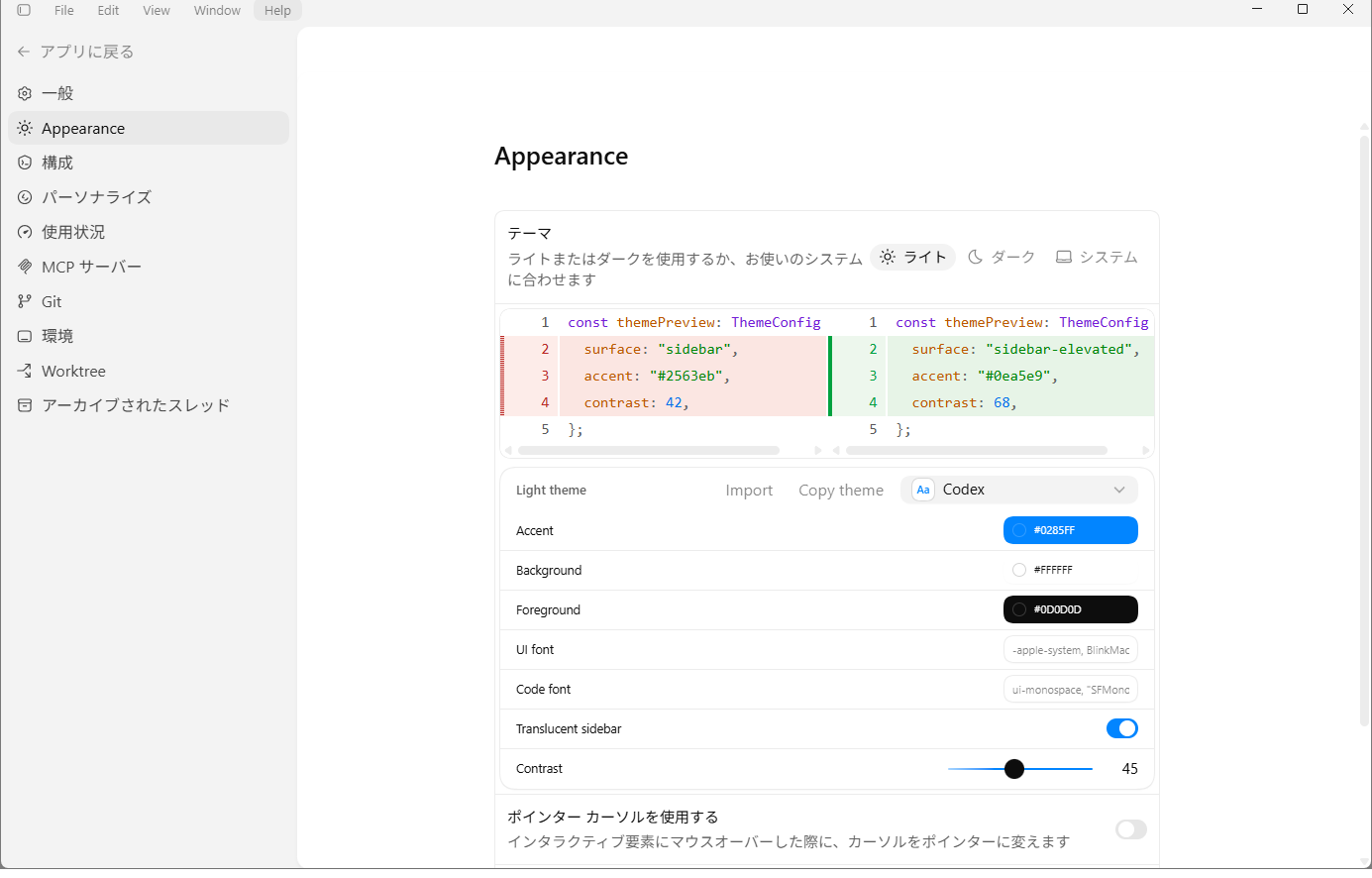
Task: Choose the システム theme option
Action: 1097,257
